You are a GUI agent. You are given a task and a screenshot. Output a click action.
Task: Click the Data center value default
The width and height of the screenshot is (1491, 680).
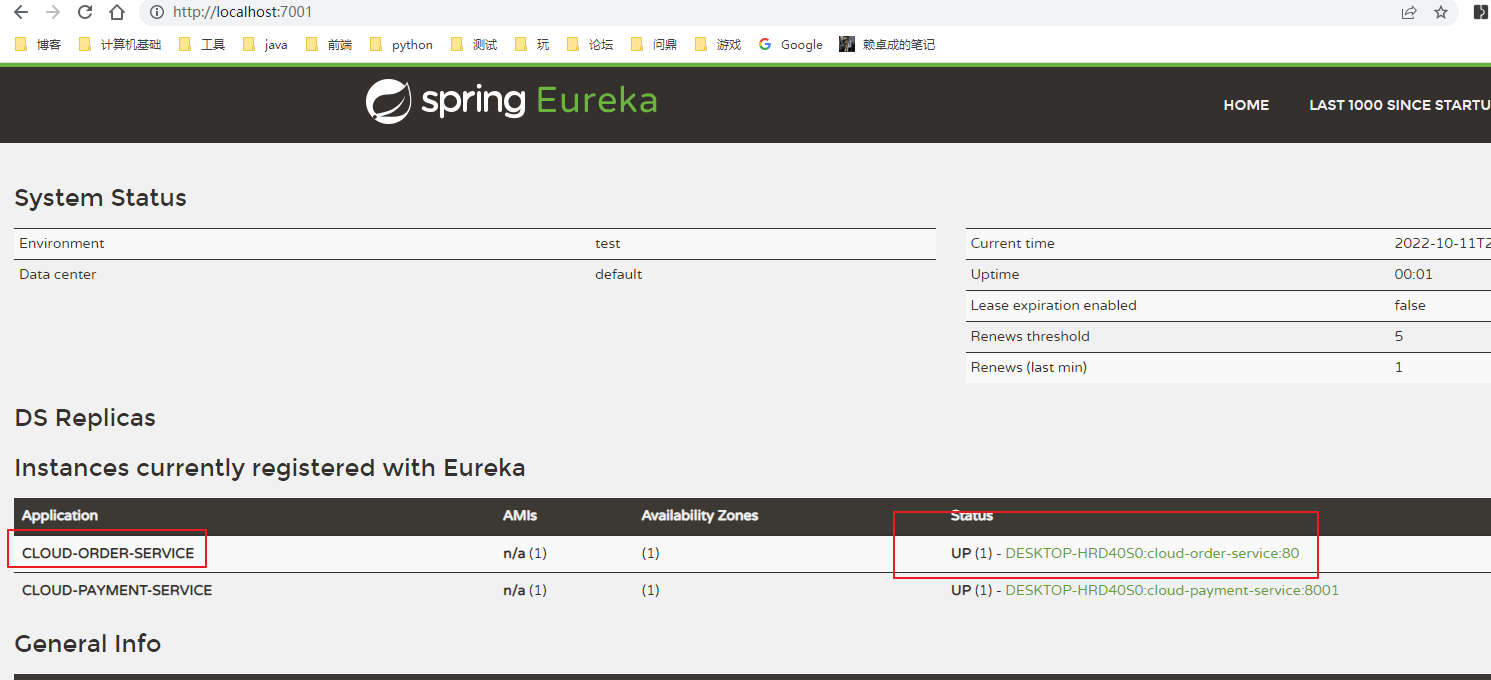pyautogui.click(x=619, y=274)
